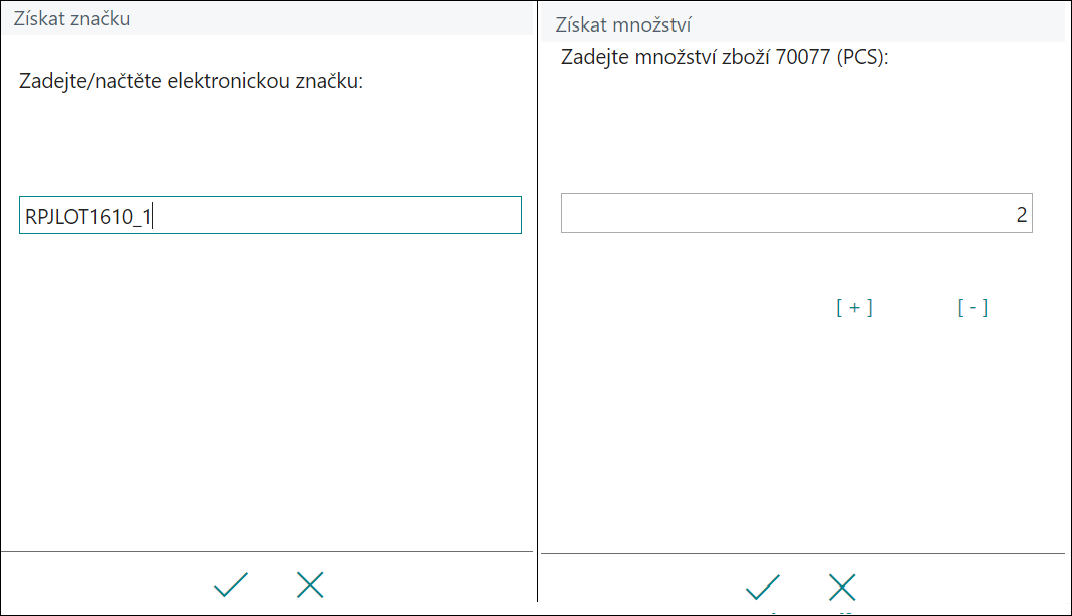Focus the electronic tag input field
1072x616 pixels.
270,215
